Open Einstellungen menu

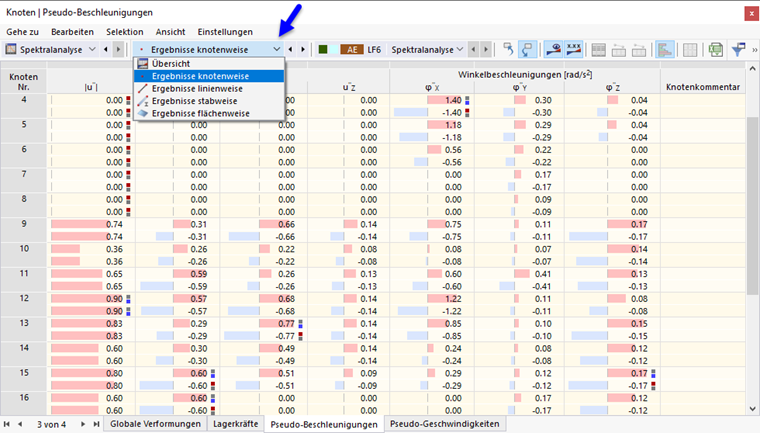225,32
